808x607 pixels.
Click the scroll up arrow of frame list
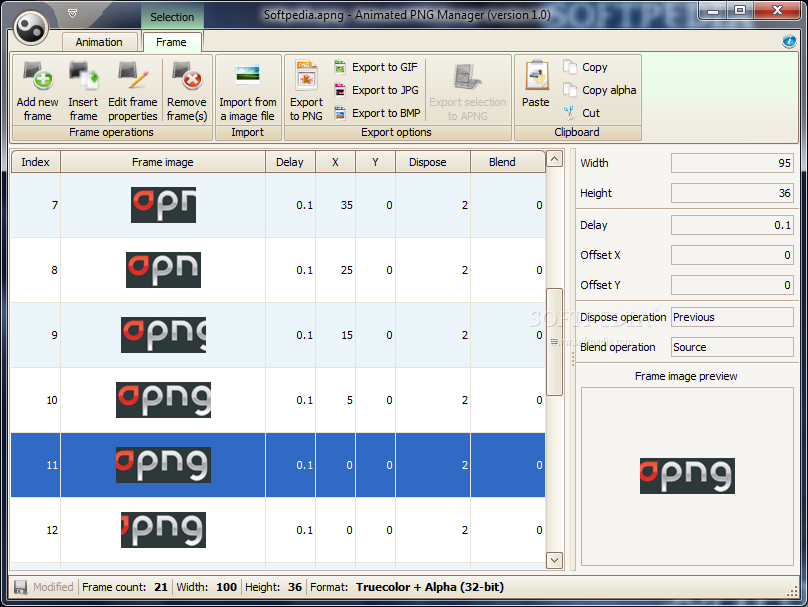click(554, 159)
